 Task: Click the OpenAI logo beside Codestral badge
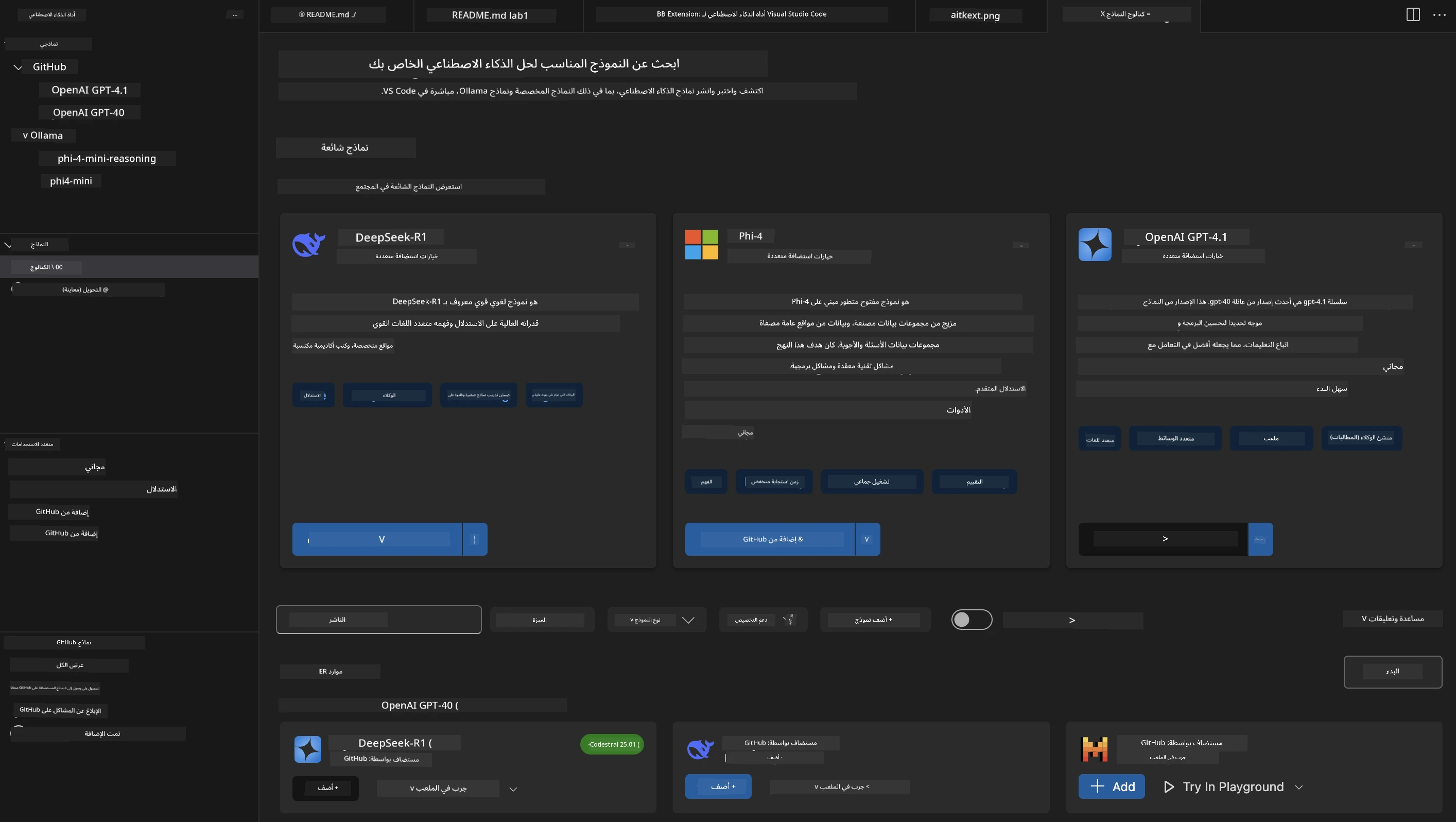307,749
